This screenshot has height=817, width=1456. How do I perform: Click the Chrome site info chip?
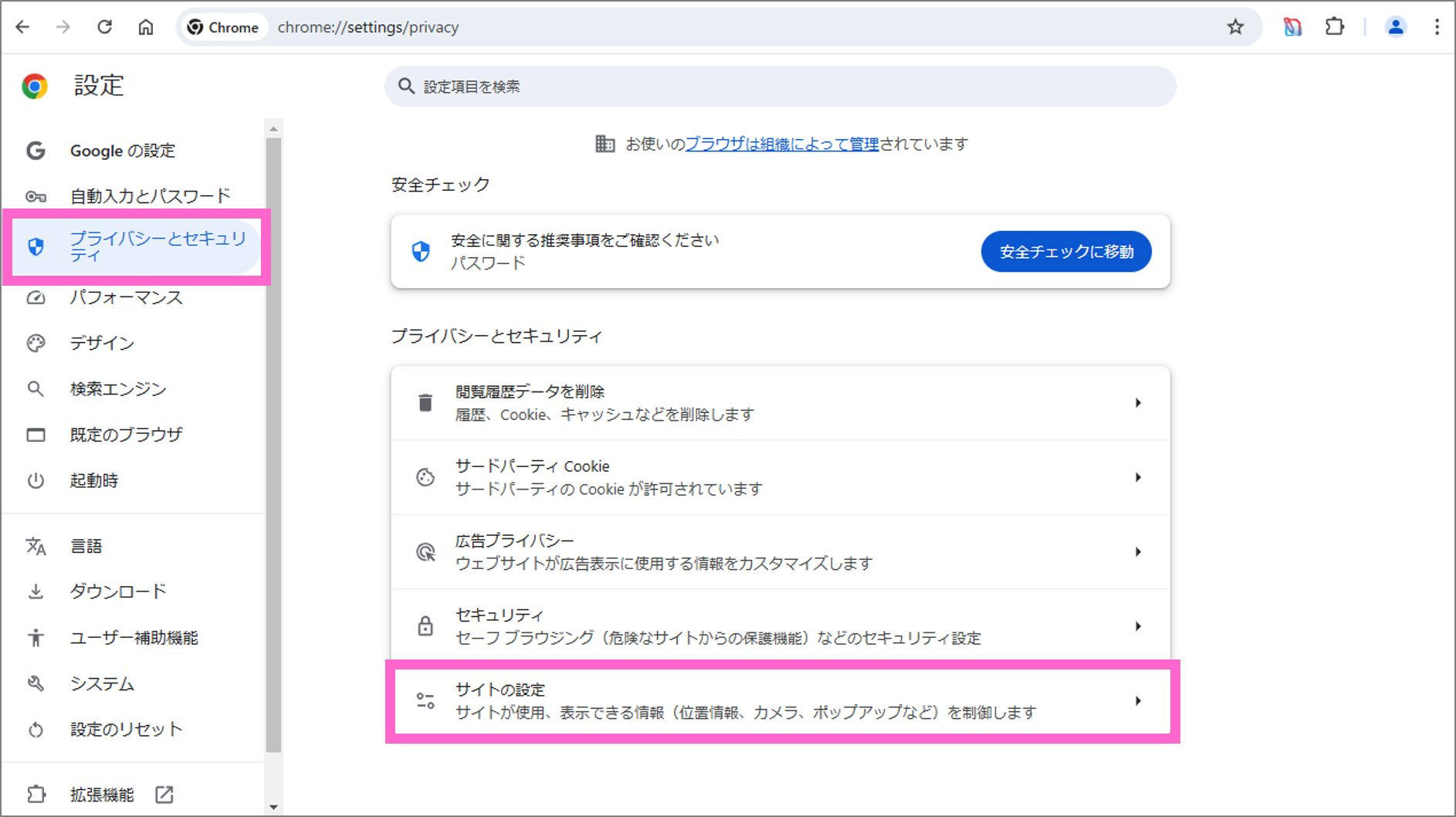[223, 27]
